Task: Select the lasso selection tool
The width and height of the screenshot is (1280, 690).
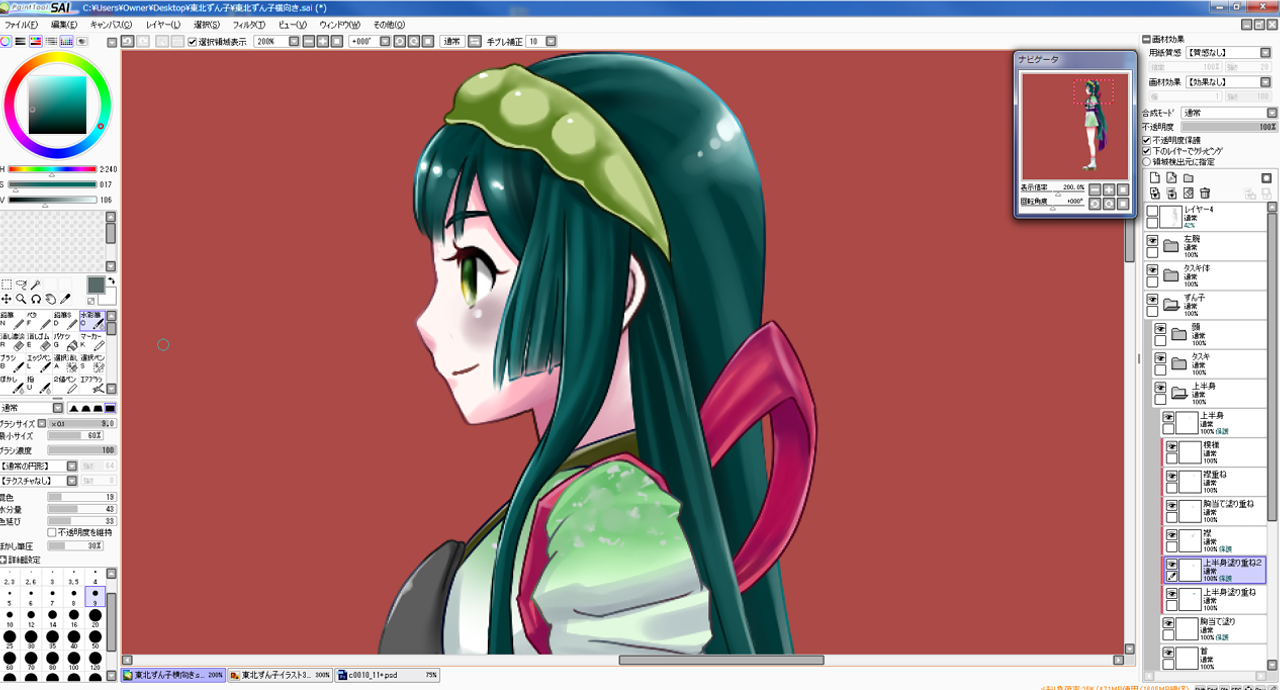Action: coord(20,285)
